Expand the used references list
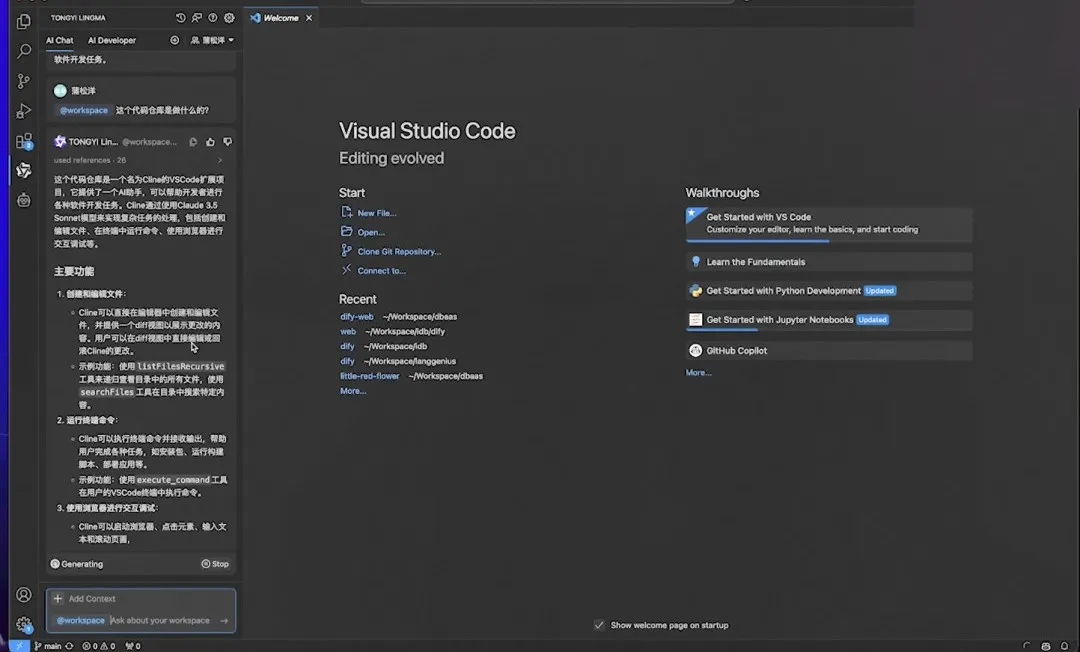This screenshot has width=1080, height=652. point(220,160)
